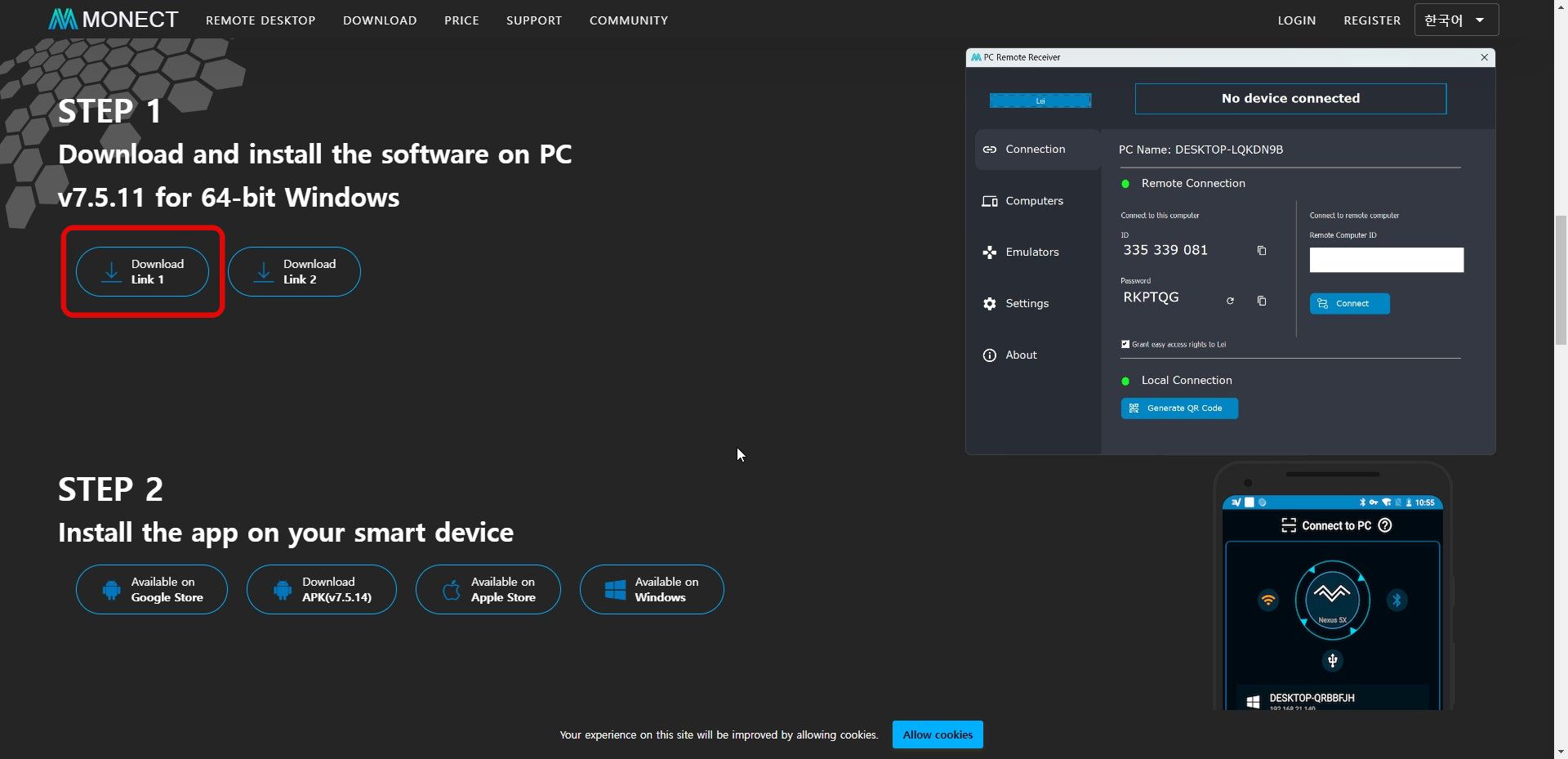Image resolution: width=1568 pixels, height=759 pixels.
Task: Click the Android icon on Google Store button
Action: (x=112, y=590)
